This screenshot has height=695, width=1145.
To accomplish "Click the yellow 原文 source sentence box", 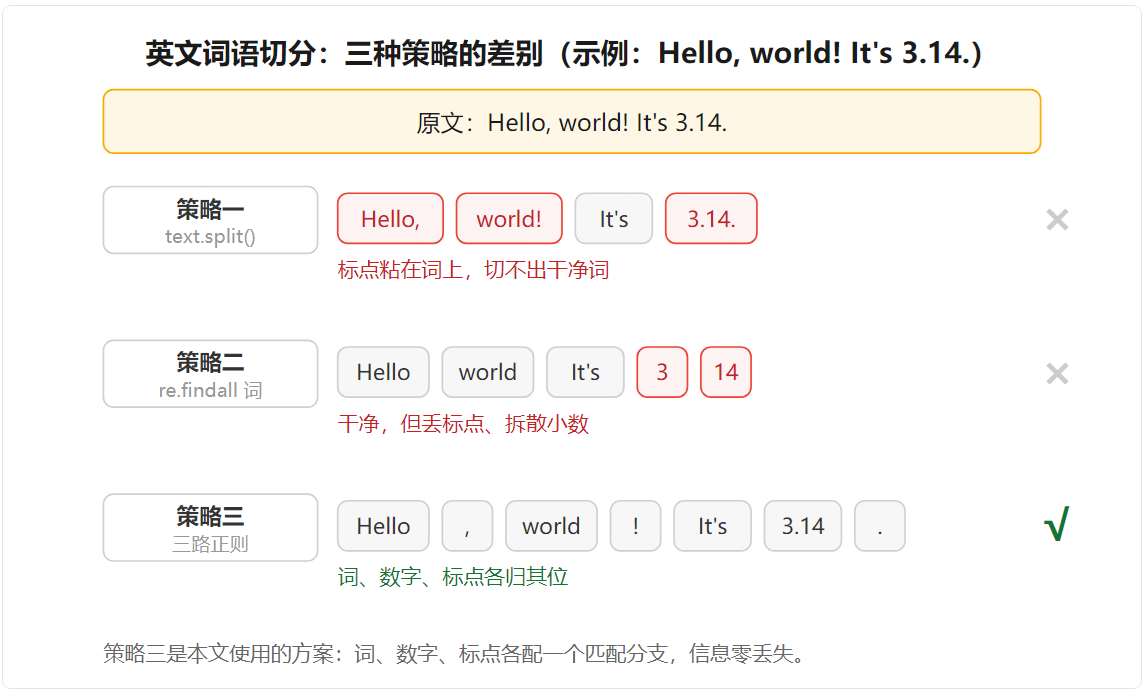I will click(x=572, y=122).
